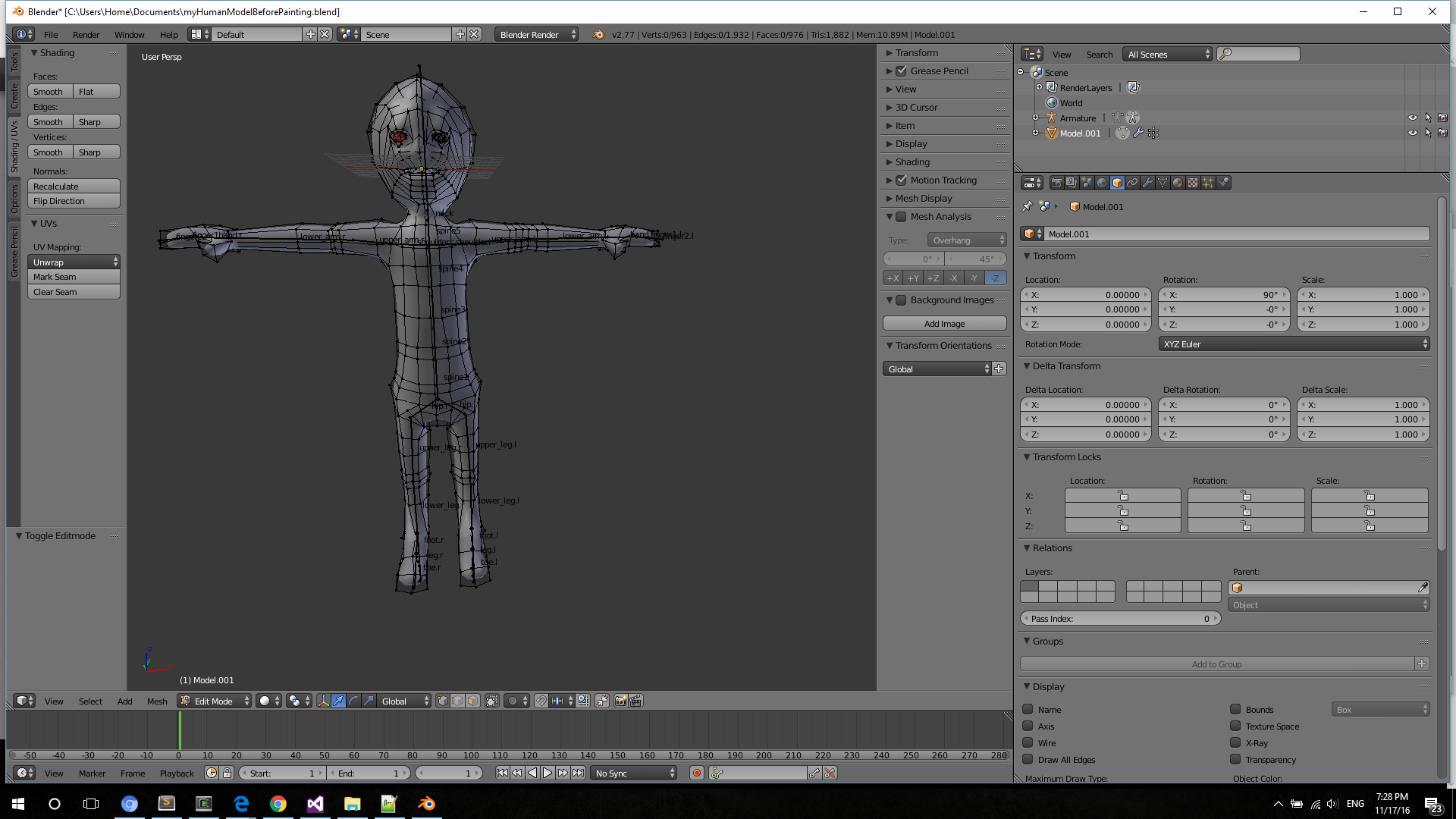Click the Recalculate normals button
1456x819 pixels.
pos(74,187)
